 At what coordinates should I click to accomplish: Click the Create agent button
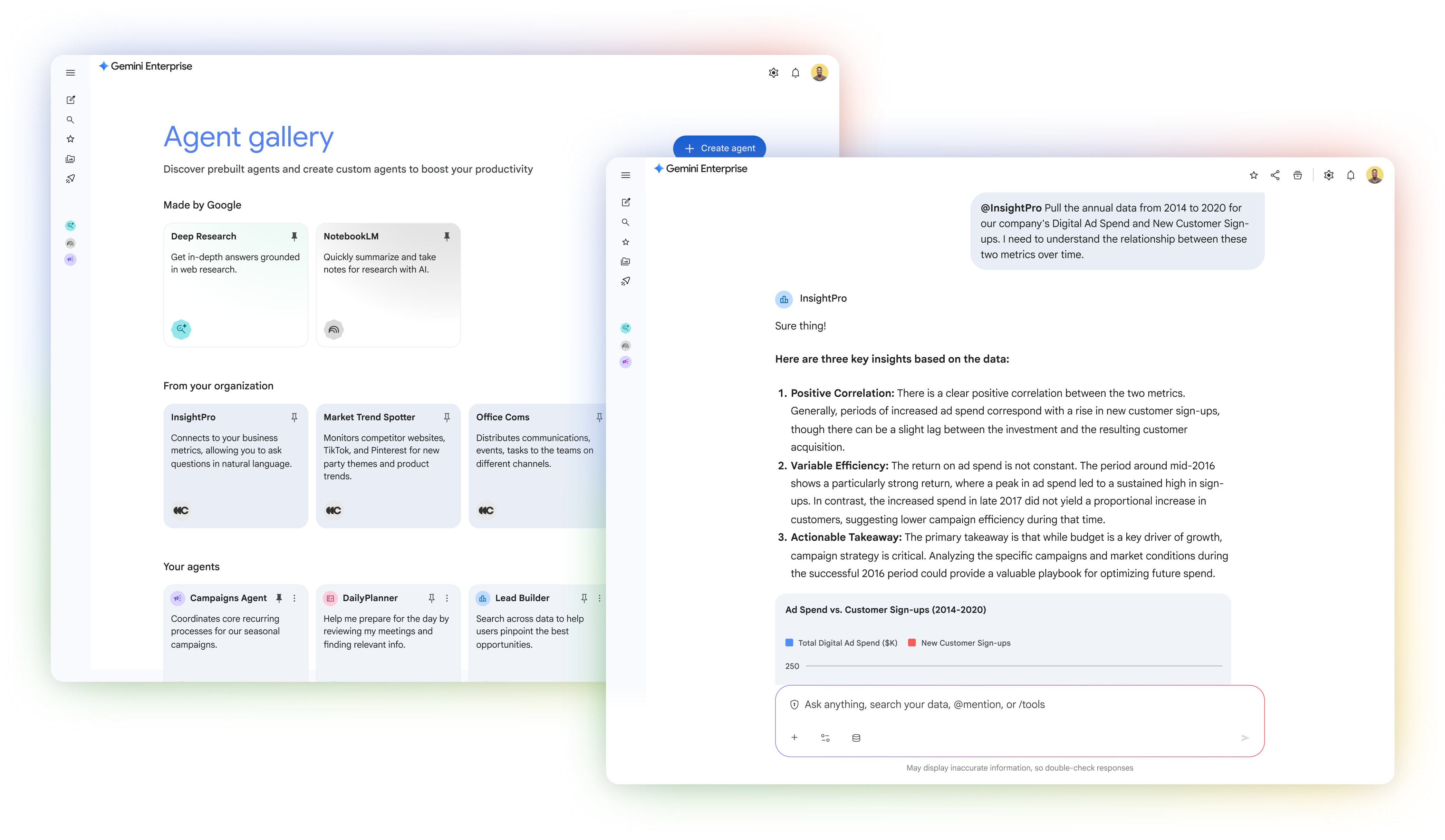coord(719,147)
